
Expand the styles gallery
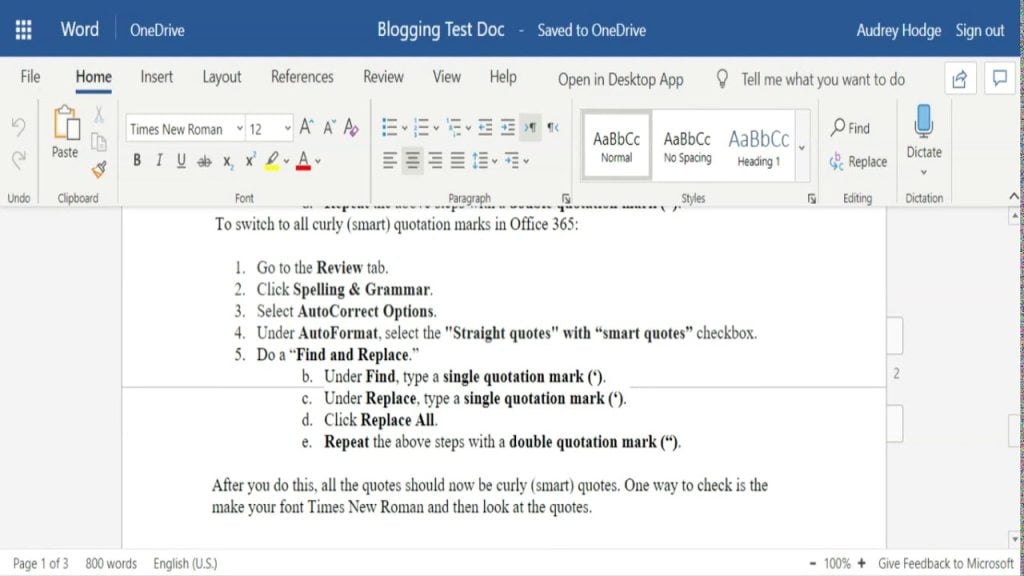[802, 147]
